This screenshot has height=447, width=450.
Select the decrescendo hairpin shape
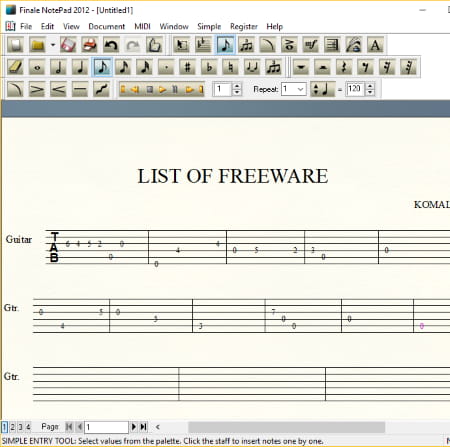(x=37, y=89)
